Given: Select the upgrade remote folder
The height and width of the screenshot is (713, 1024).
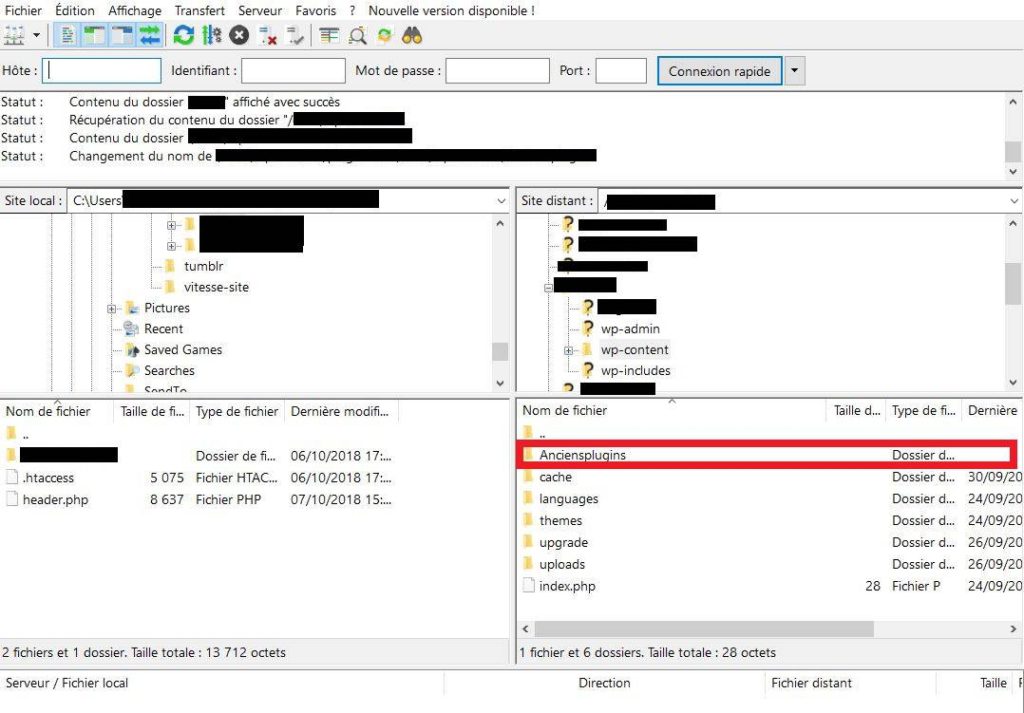Looking at the screenshot, I should pyautogui.click(x=564, y=543).
